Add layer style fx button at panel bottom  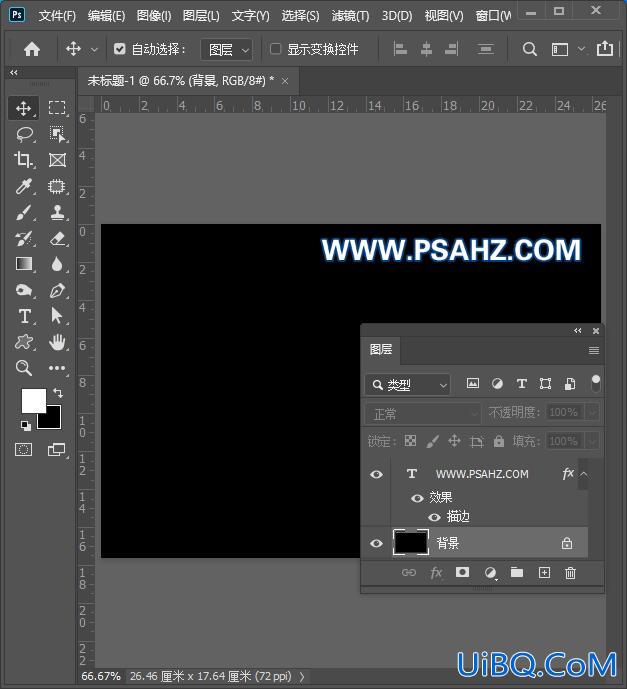tap(436, 573)
